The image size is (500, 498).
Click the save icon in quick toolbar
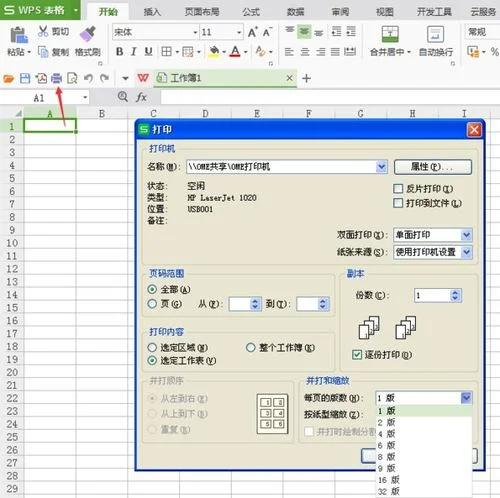[25, 78]
